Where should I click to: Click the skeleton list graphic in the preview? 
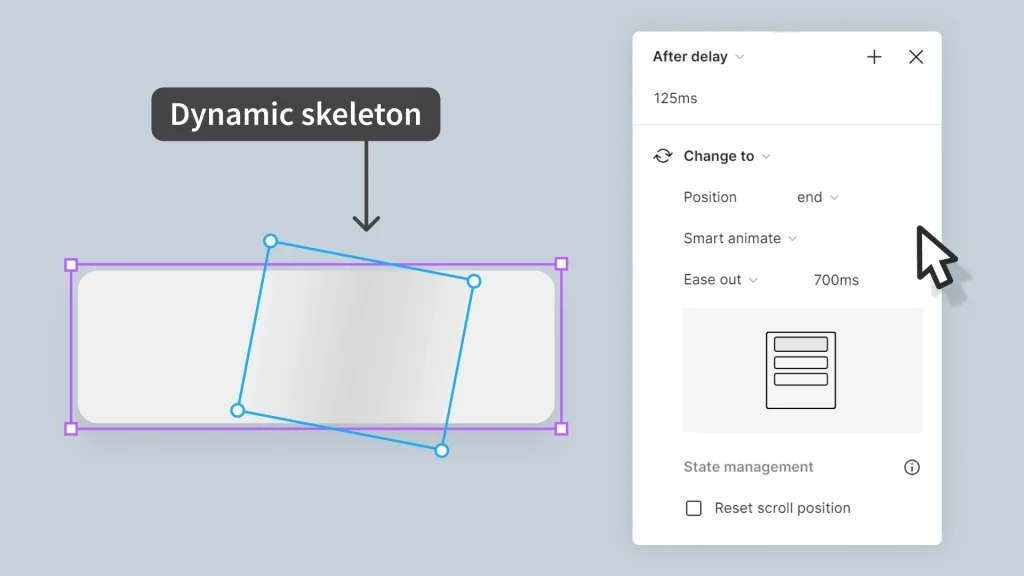(x=802, y=369)
